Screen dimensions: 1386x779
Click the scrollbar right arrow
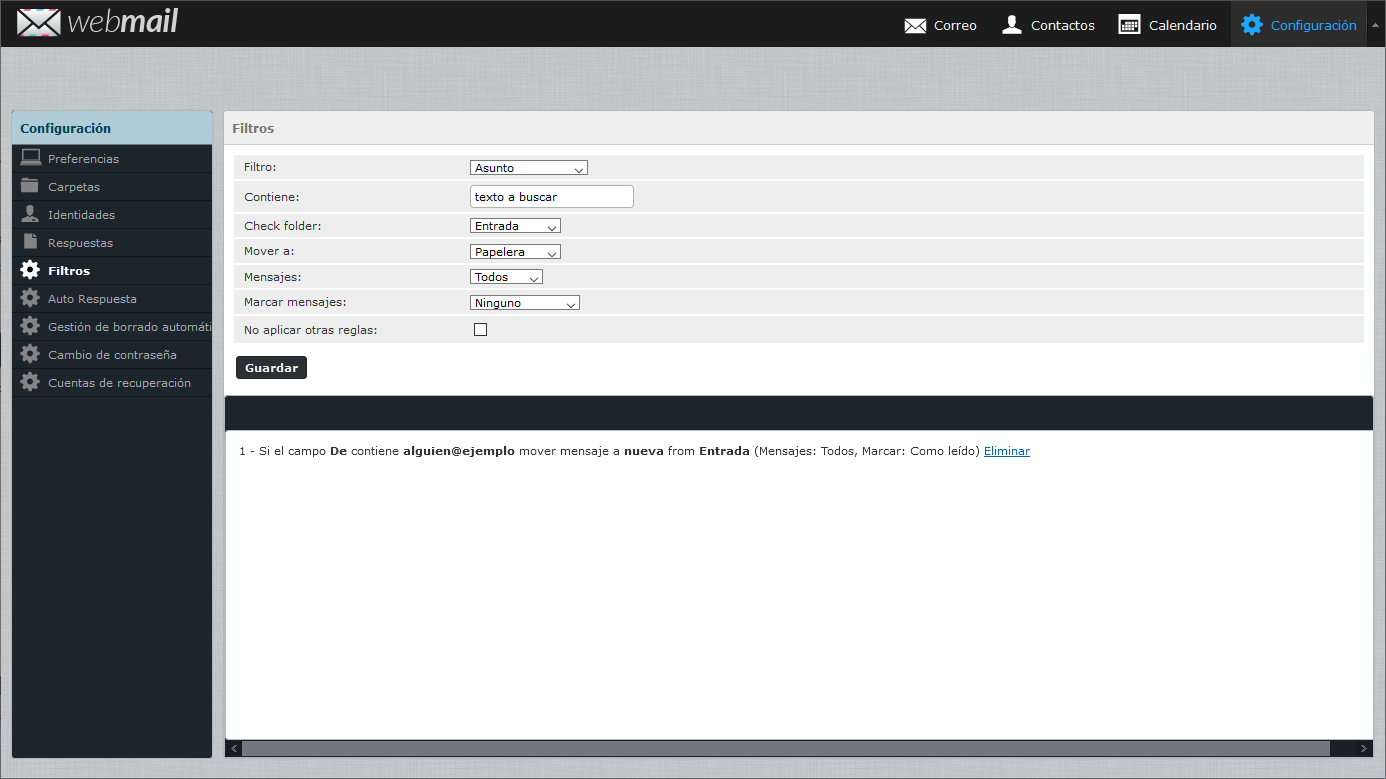1364,748
